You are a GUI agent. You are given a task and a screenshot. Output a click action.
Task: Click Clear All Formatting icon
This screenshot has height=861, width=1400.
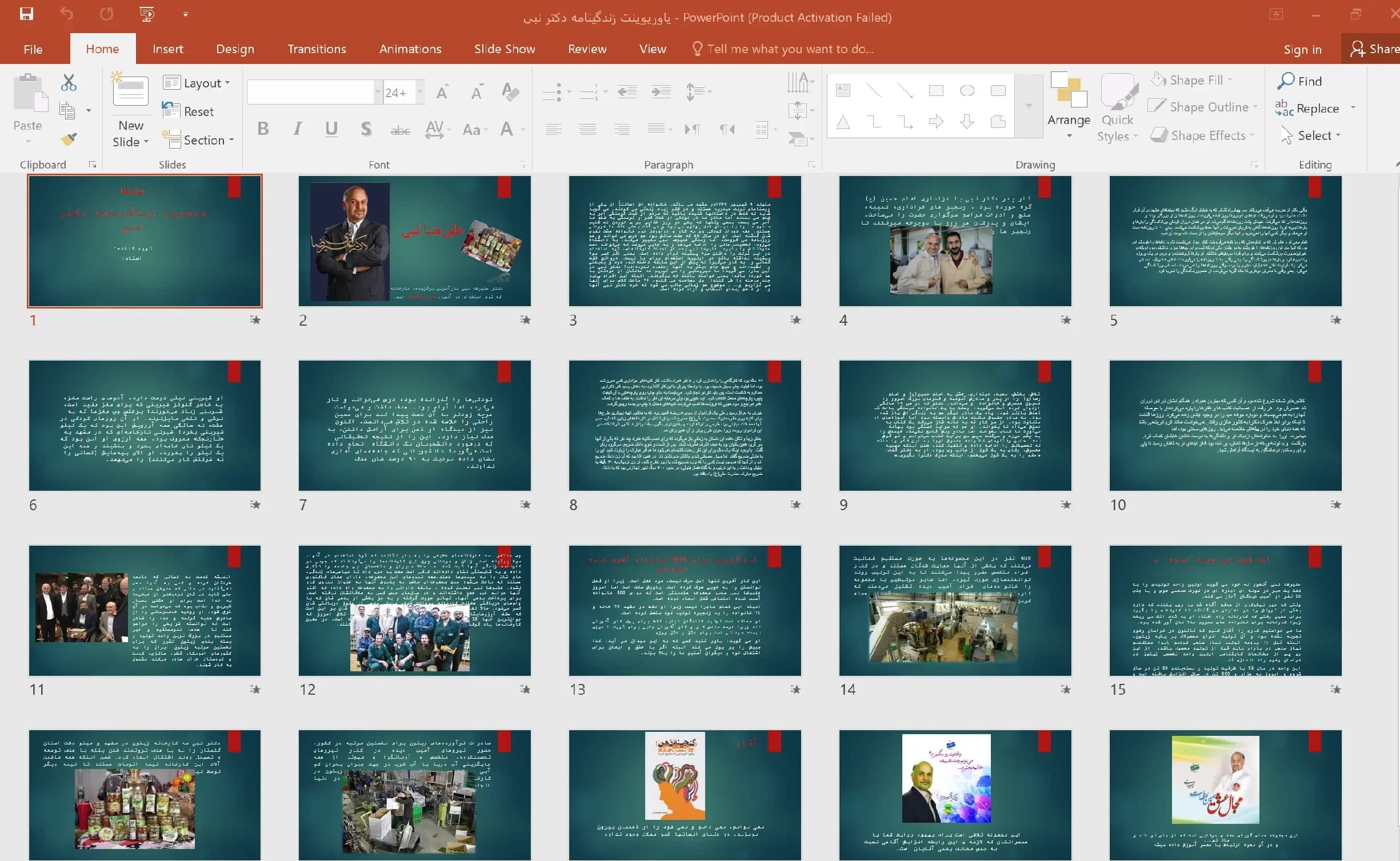click(510, 91)
